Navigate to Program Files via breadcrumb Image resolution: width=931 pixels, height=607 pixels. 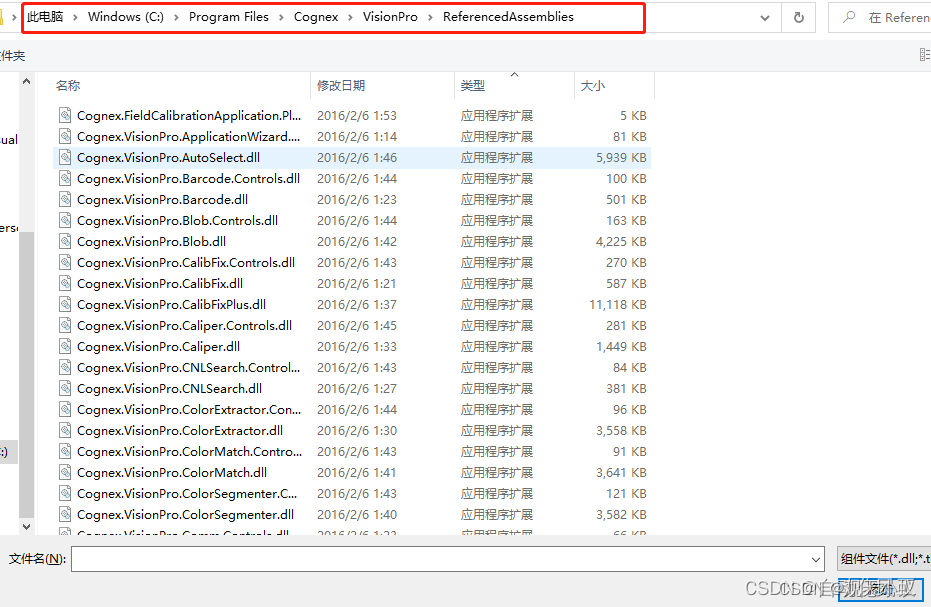[x=229, y=17]
